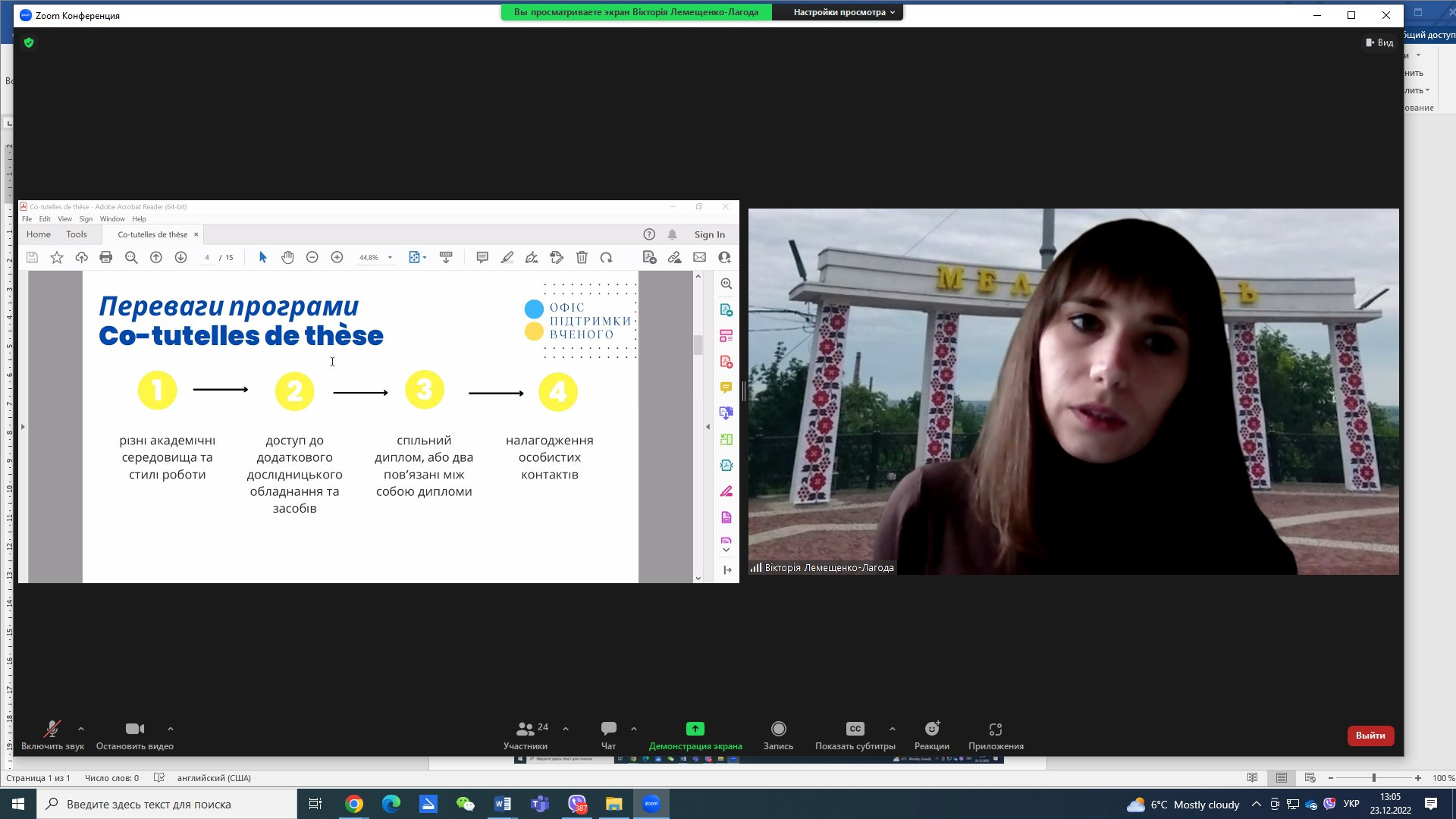Image resolution: width=1456 pixels, height=819 pixels.
Task: Expand video options arrow next to camera
Action: 171,729
